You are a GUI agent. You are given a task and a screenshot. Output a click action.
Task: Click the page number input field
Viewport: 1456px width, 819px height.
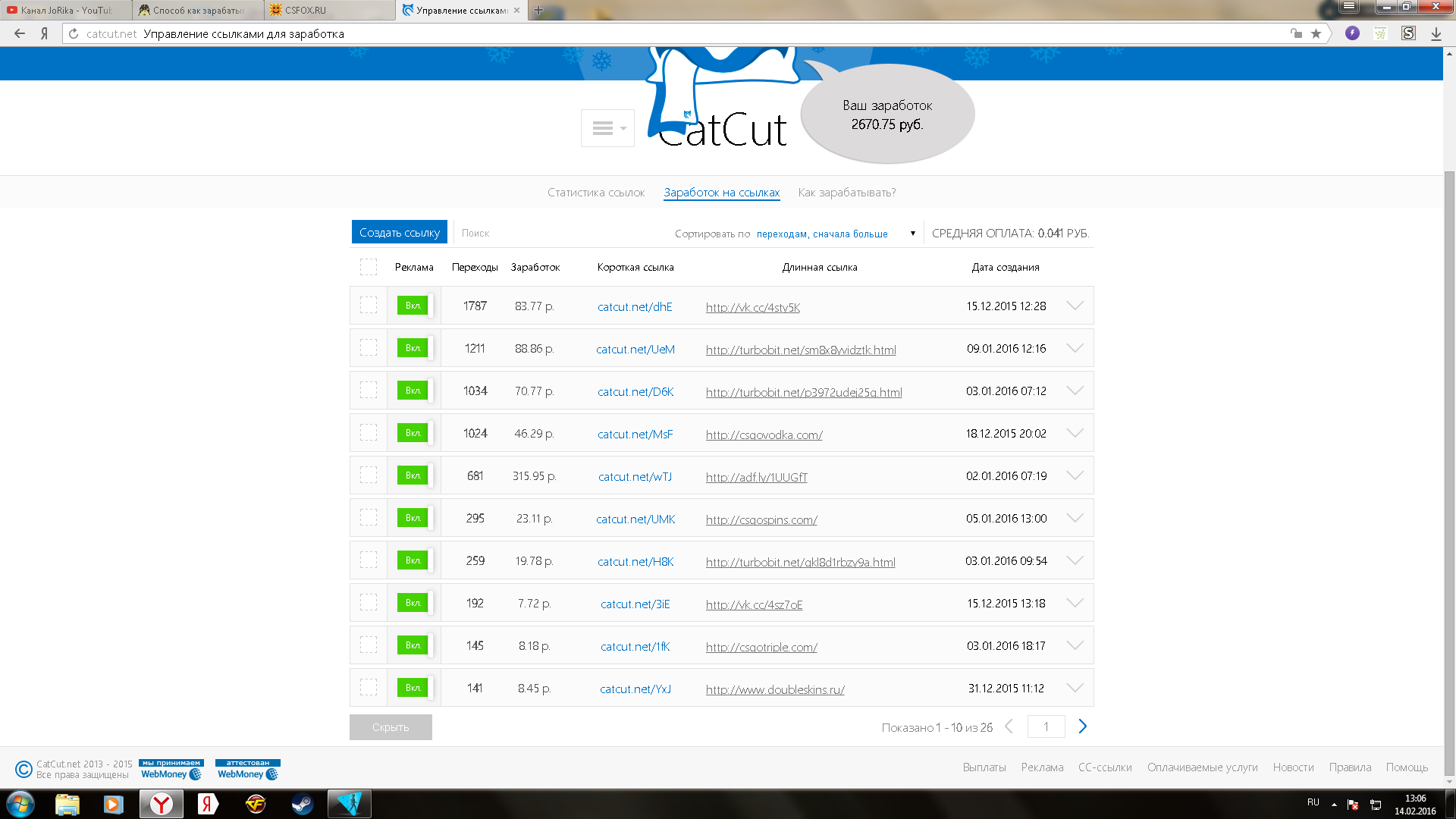(1046, 726)
